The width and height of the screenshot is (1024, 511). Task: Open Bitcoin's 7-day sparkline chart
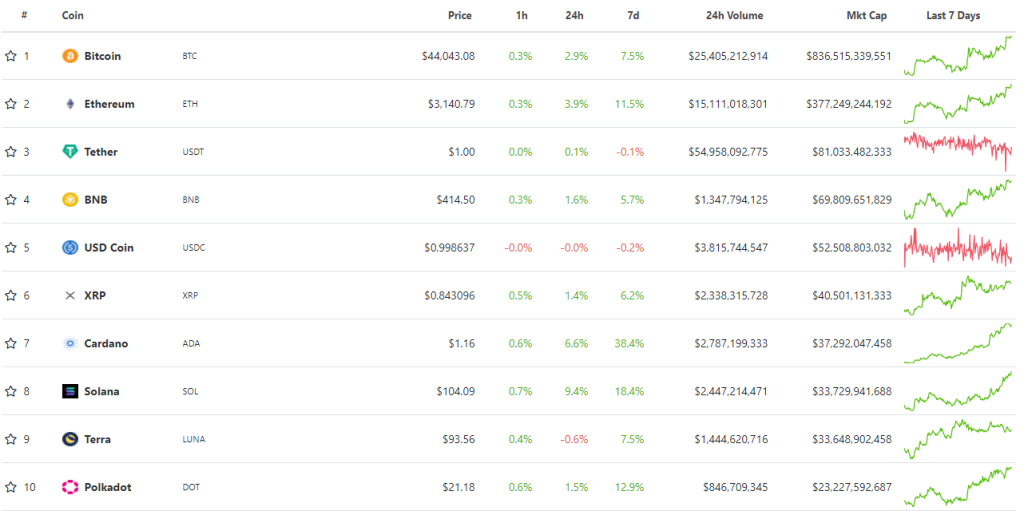point(958,56)
